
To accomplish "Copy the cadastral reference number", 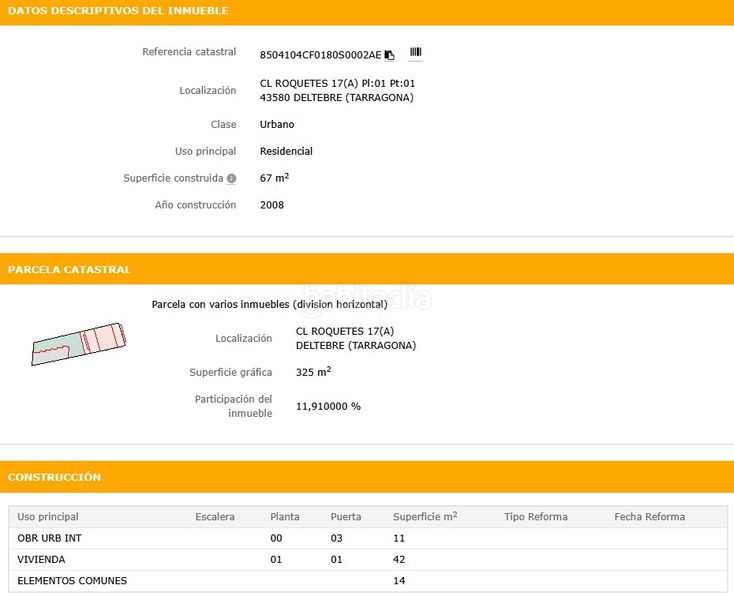I will pos(390,55).
